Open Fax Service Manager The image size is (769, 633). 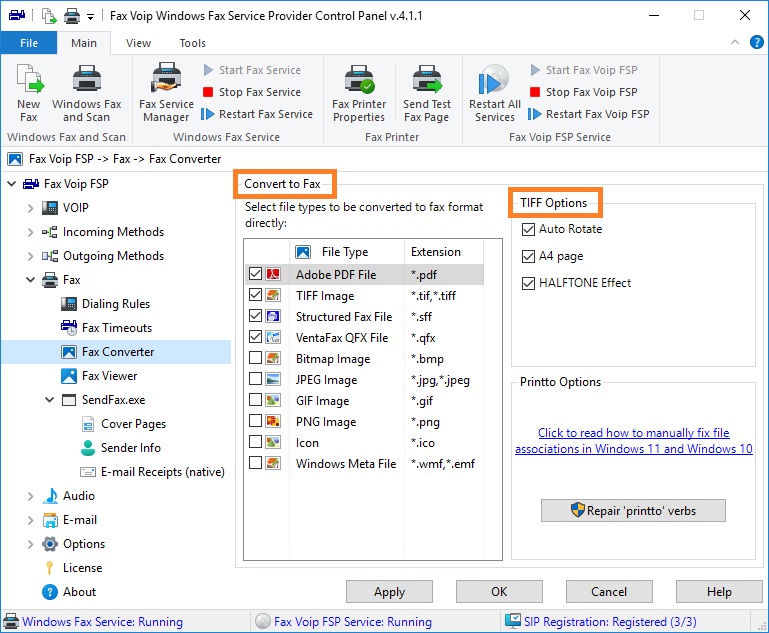tap(166, 93)
